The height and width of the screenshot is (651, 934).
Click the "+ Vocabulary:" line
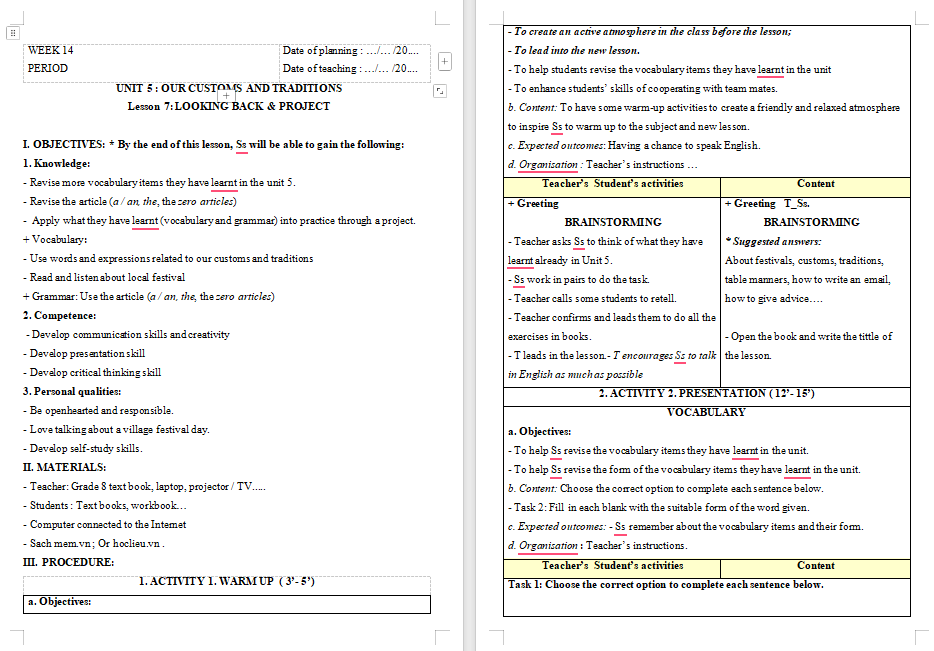coord(55,239)
